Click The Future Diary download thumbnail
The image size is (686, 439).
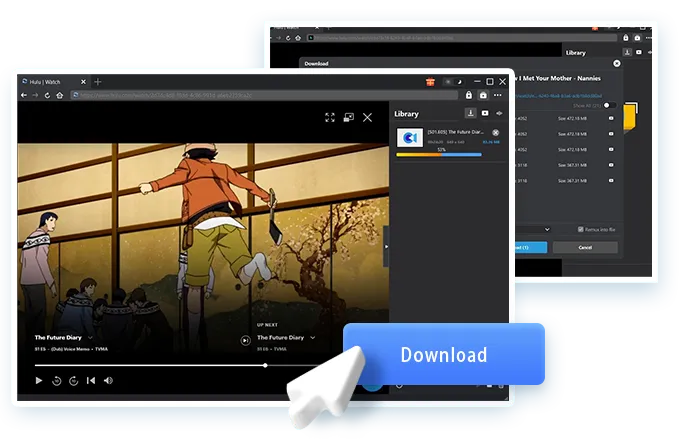pyautogui.click(x=410, y=138)
